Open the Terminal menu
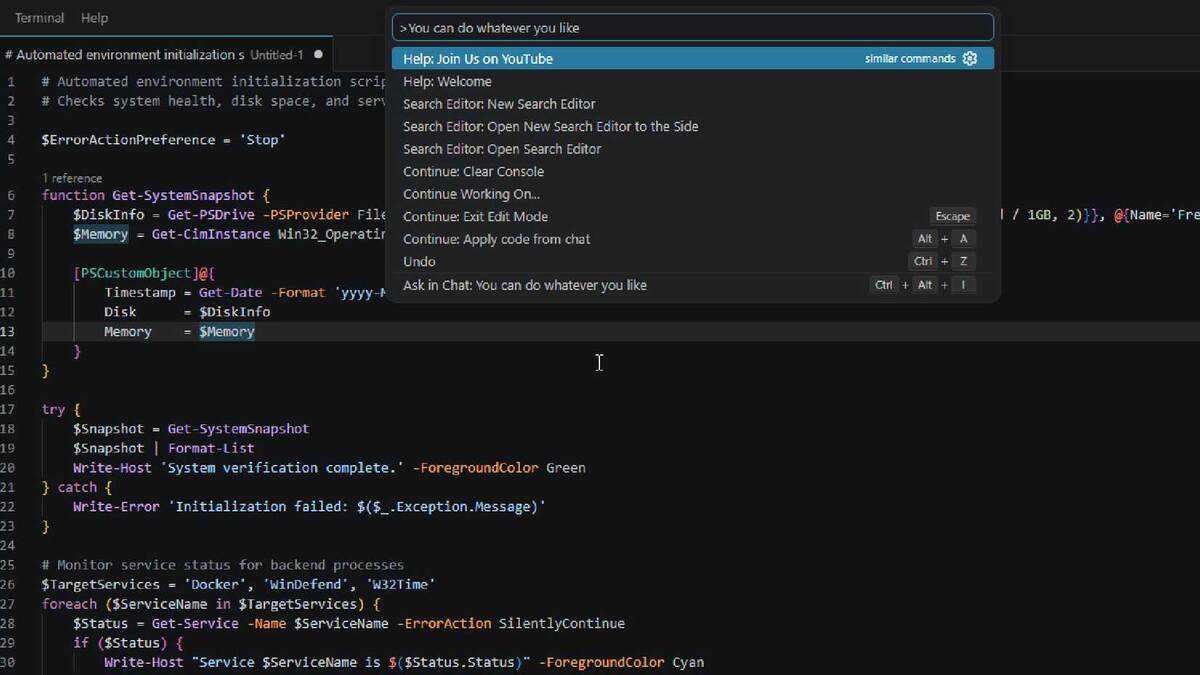 click(39, 18)
